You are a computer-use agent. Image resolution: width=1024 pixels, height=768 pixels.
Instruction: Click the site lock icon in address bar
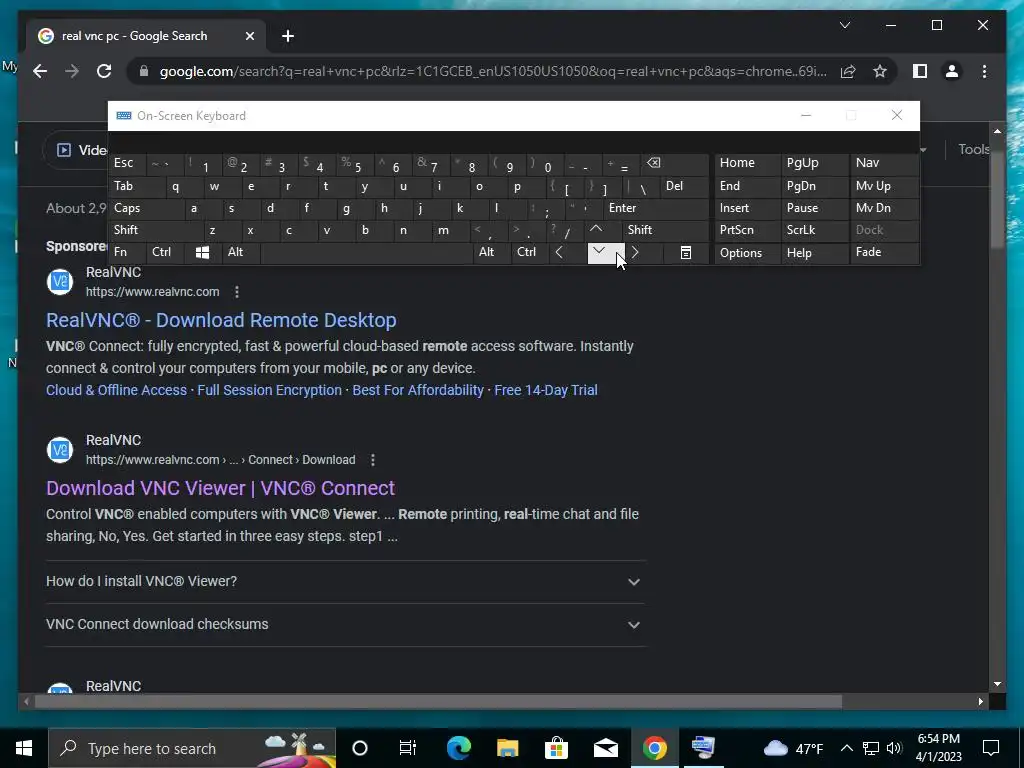tap(144, 71)
